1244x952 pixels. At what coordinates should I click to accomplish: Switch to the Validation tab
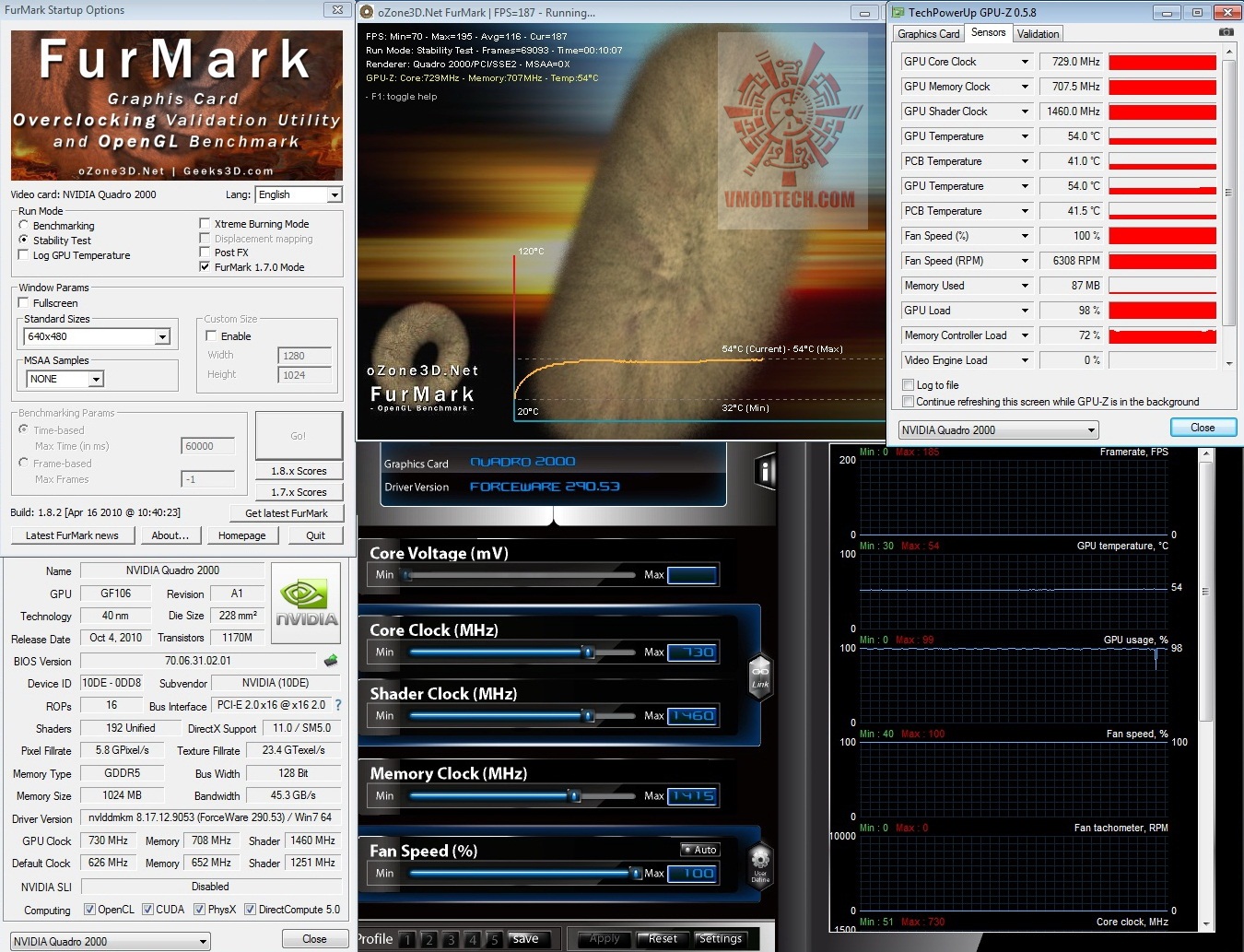pyautogui.click(x=1039, y=34)
